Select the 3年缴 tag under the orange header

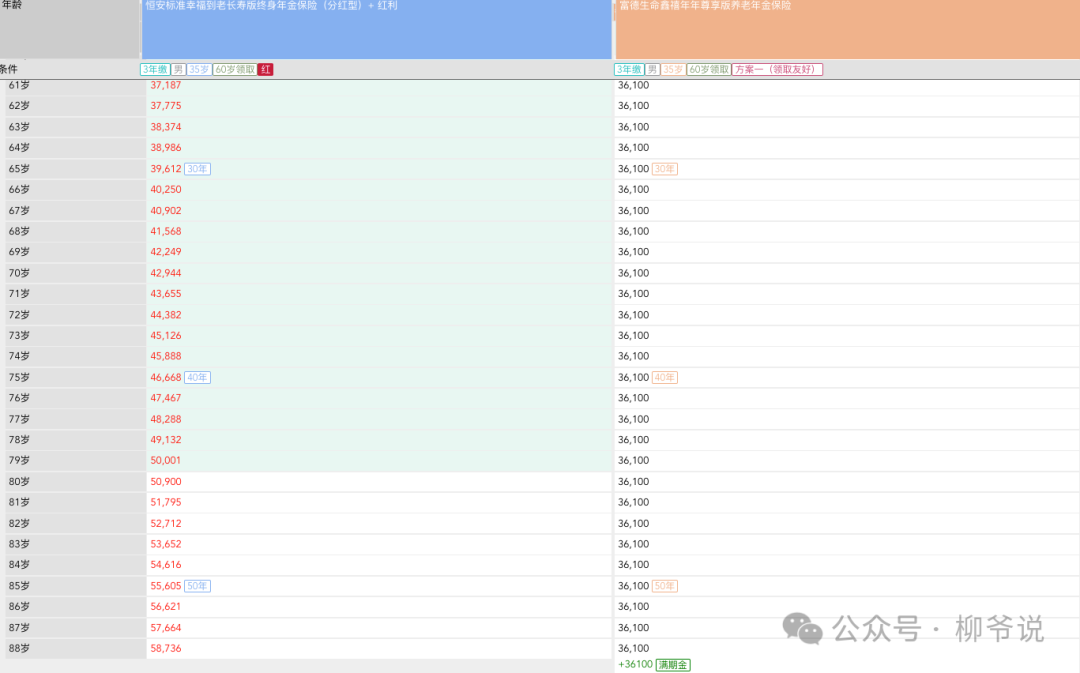pos(629,70)
